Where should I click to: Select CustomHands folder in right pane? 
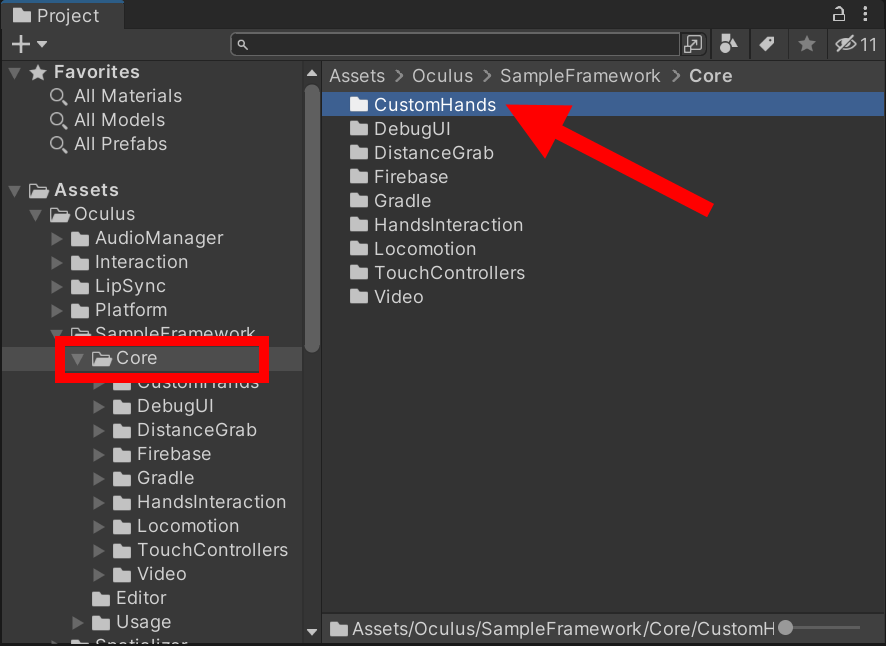[603, 105]
